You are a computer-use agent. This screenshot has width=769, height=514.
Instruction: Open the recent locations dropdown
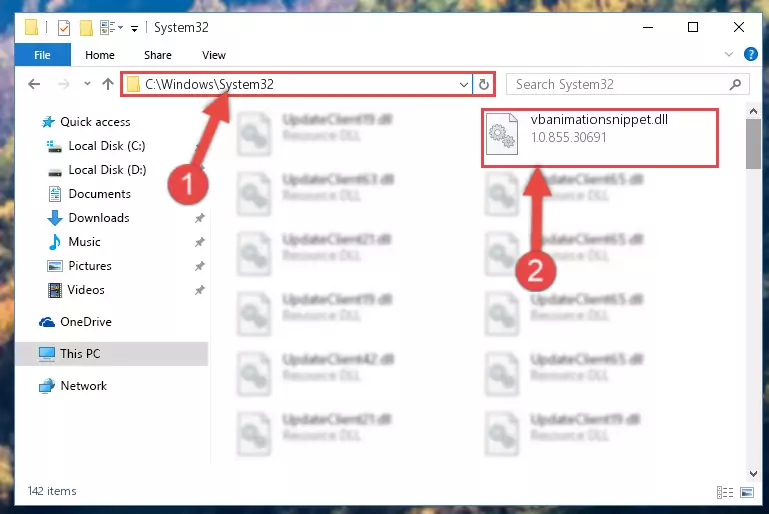click(x=87, y=84)
